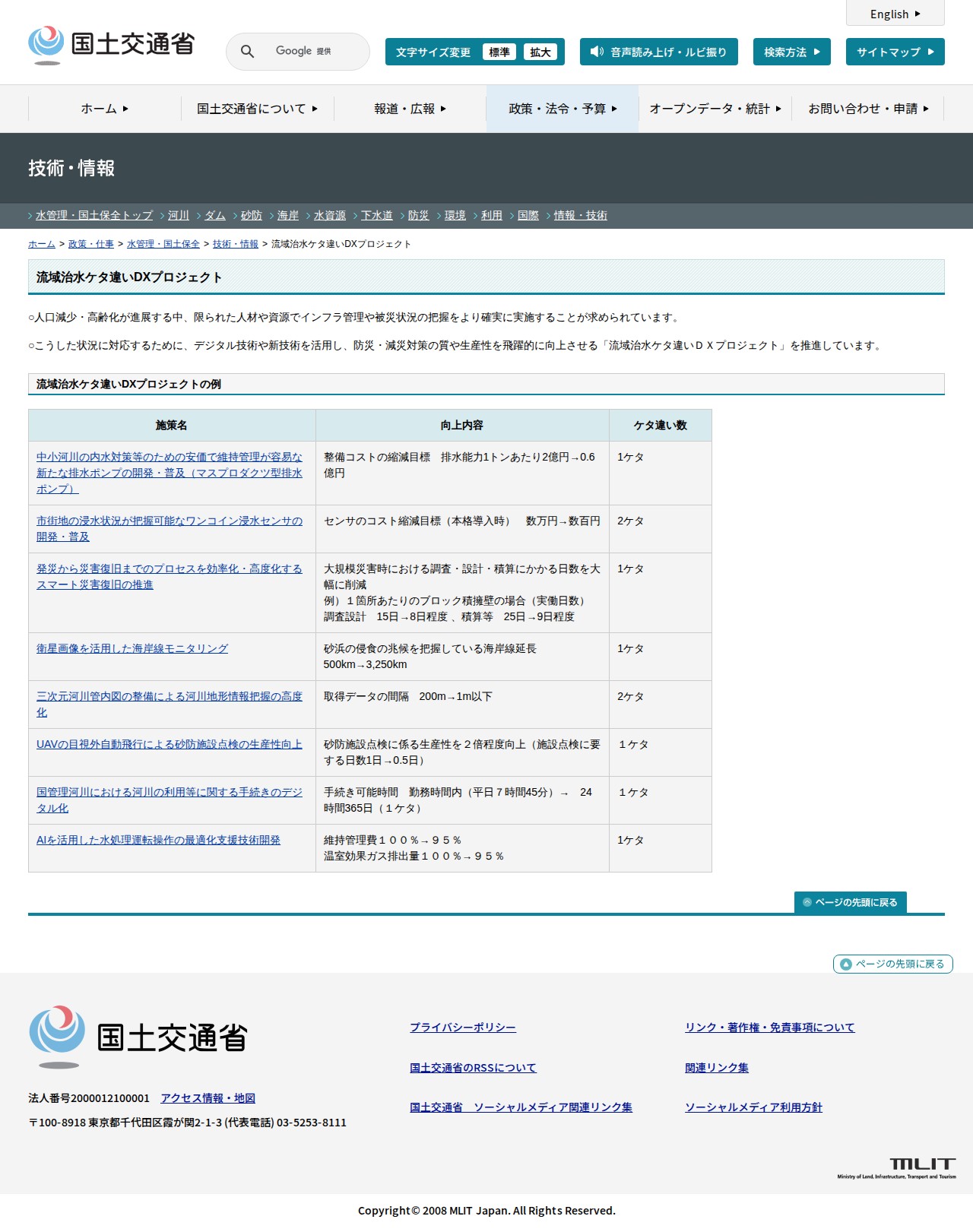Open the オープンデータ・統計 menu
The width and height of the screenshot is (973, 1232).
pos(715,109)
